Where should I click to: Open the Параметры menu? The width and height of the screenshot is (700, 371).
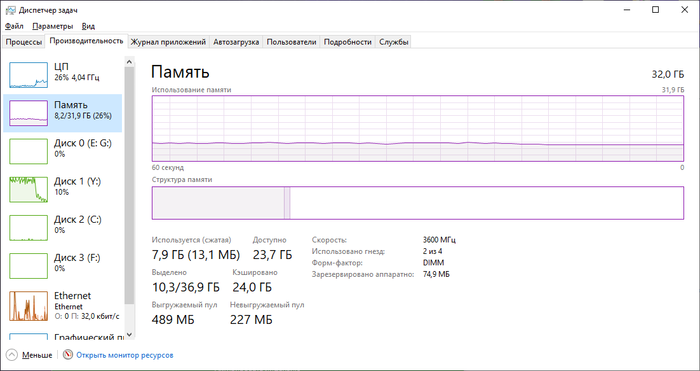(x=52, y=26)
